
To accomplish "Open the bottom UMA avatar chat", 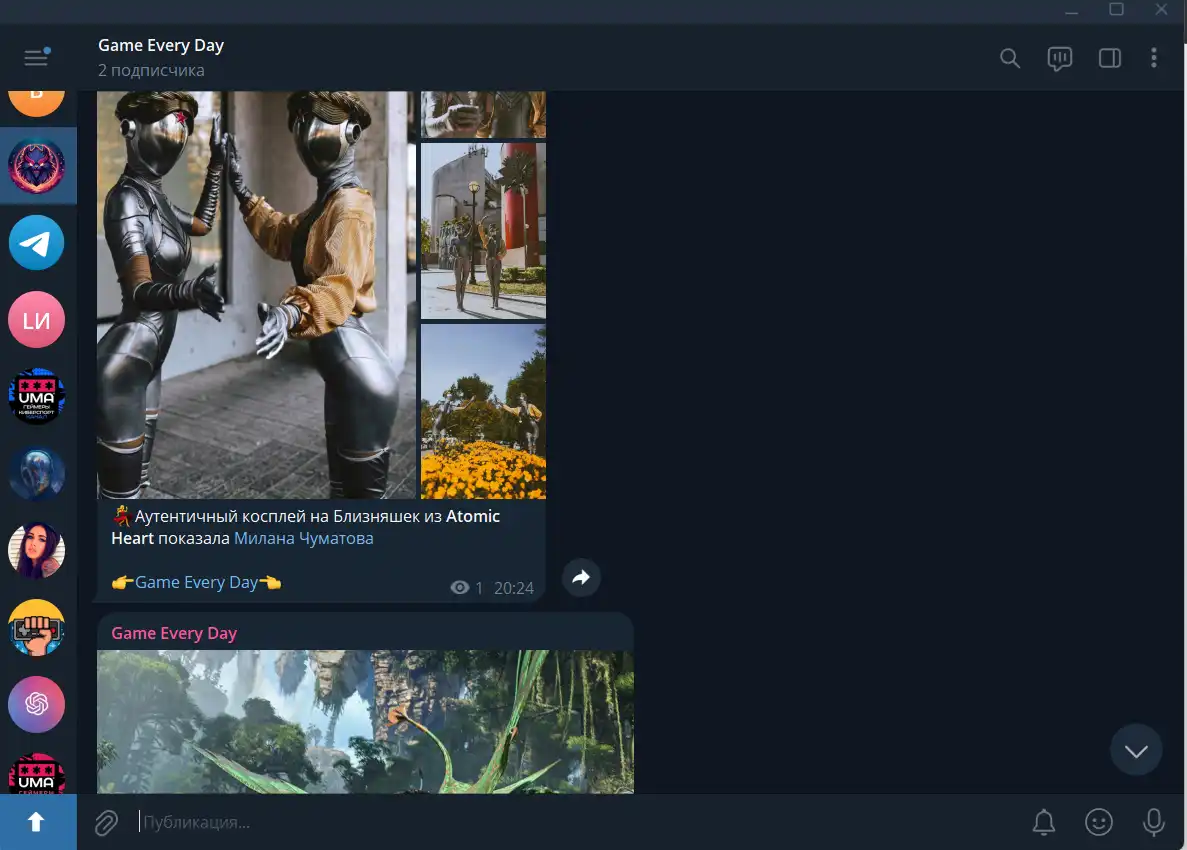I will [36, 773].
